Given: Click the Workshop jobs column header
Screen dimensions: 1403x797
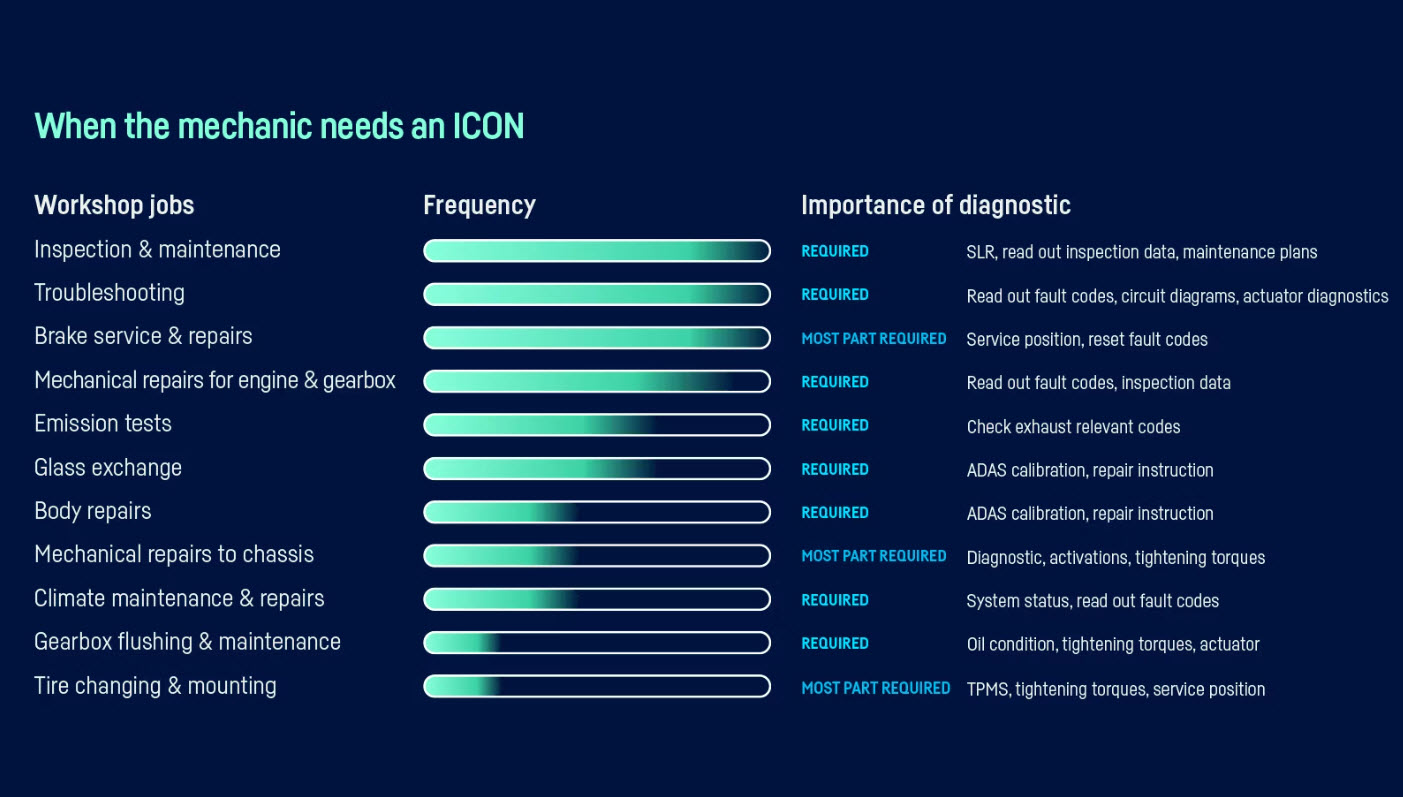Looking at the screenshot, I should 114,205.
